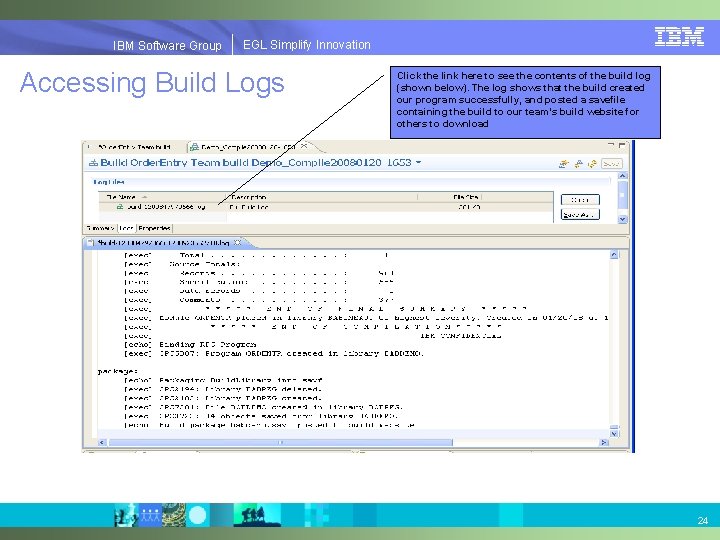Close the build log file tab

pyautogui.click(x=237, y=242)
